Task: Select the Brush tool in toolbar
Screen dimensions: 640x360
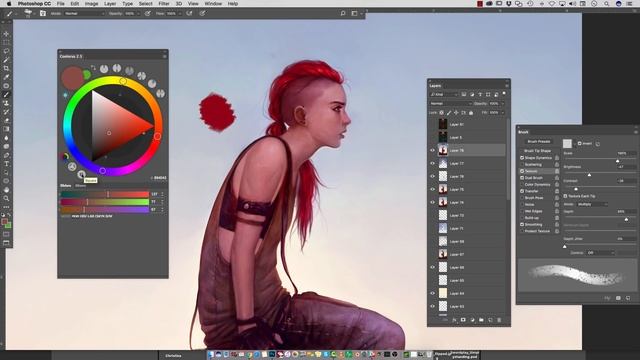Action: [6, 95]
